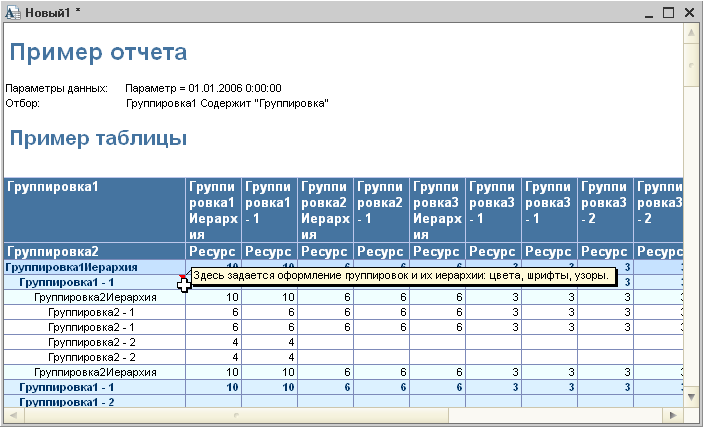Viewport: 703px width, 427px height.
Task: Select the Группировка1 - 2 row cell
Action: (95, 401)
